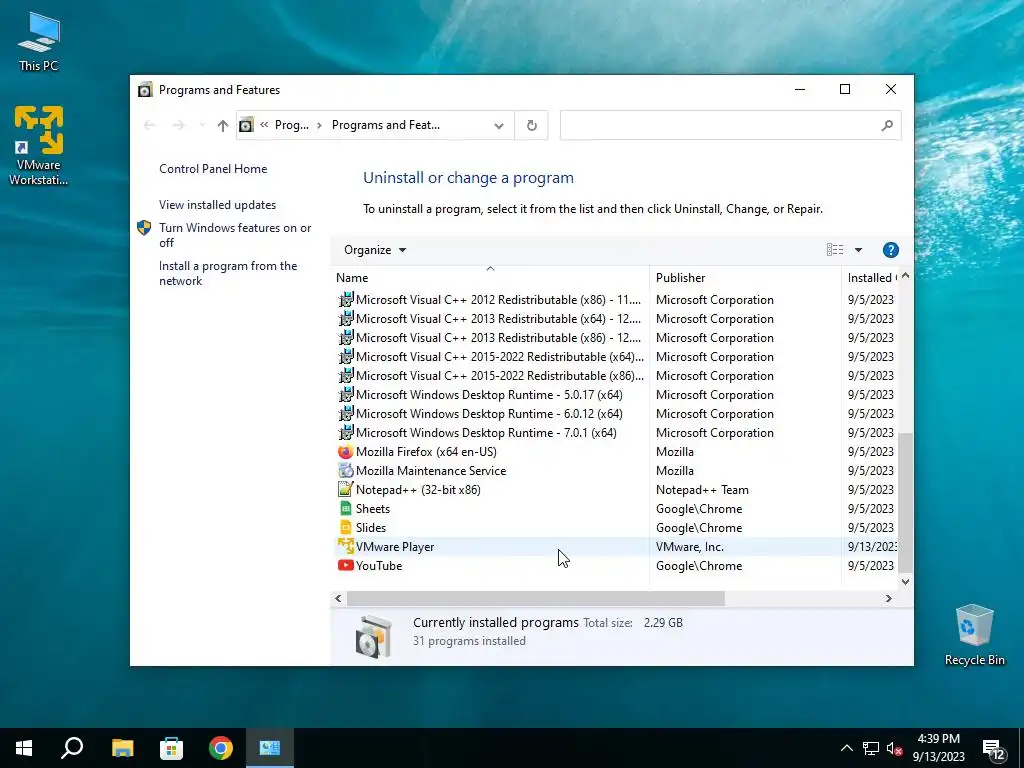Open VMware Workstation desktop shortcut
This screenshot has height=768, width=1024.
[39, 145]
